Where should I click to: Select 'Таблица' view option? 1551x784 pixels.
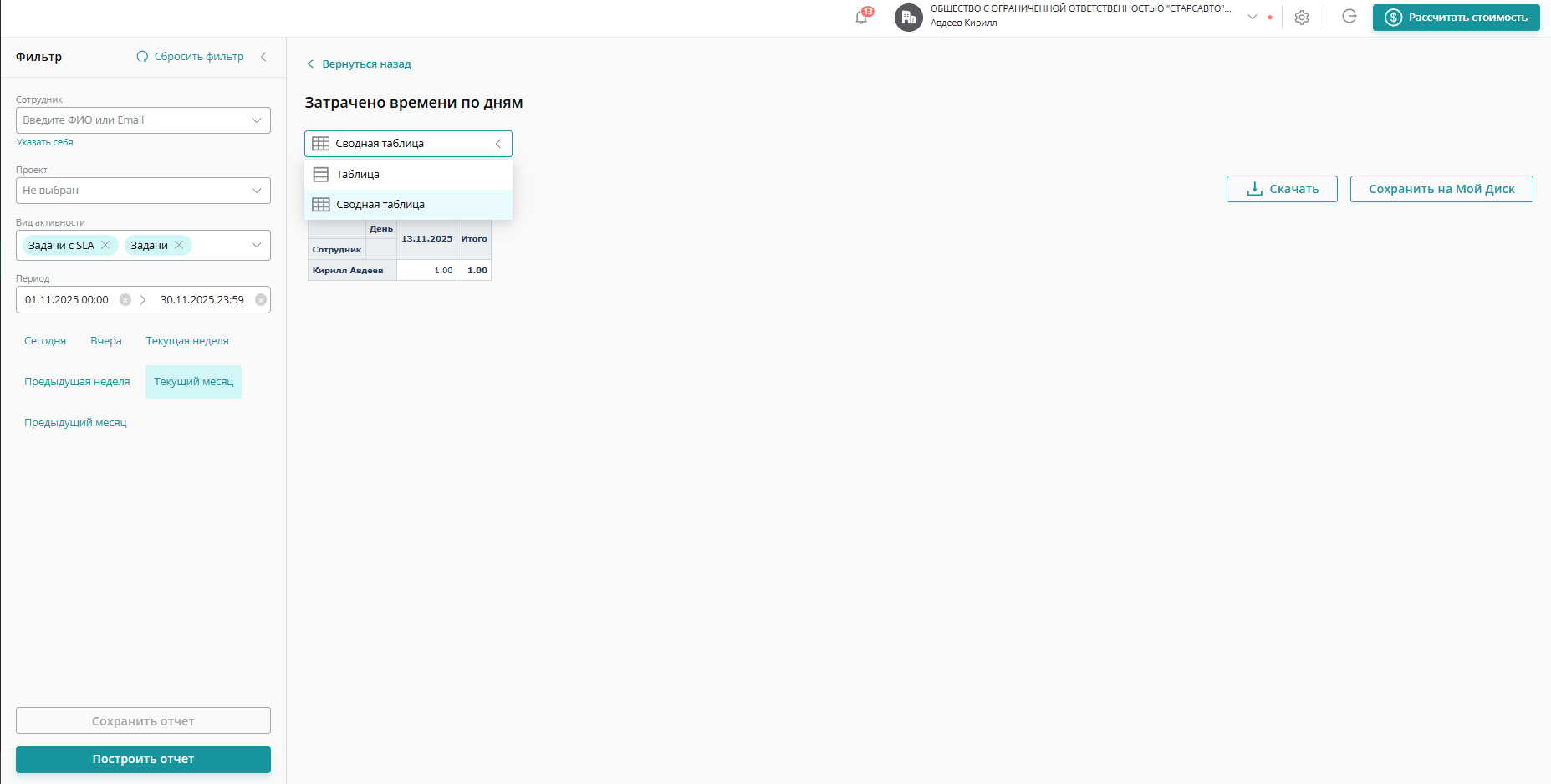(408, 175)
